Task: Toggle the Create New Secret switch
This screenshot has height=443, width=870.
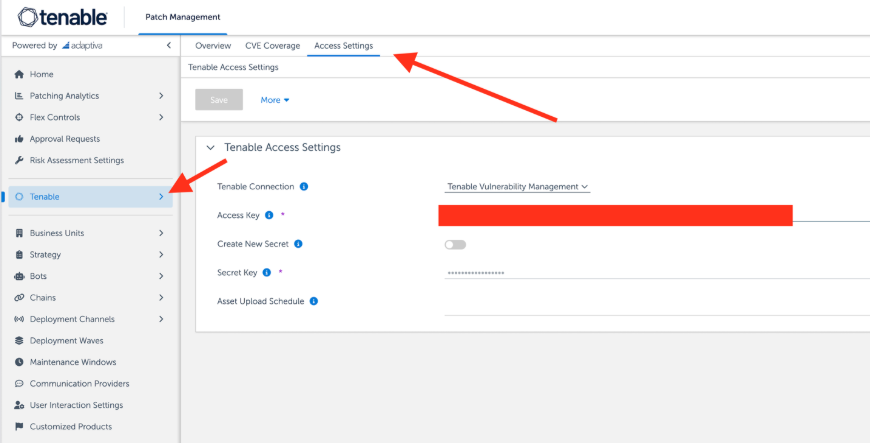Action: click(x=455, y=244)
